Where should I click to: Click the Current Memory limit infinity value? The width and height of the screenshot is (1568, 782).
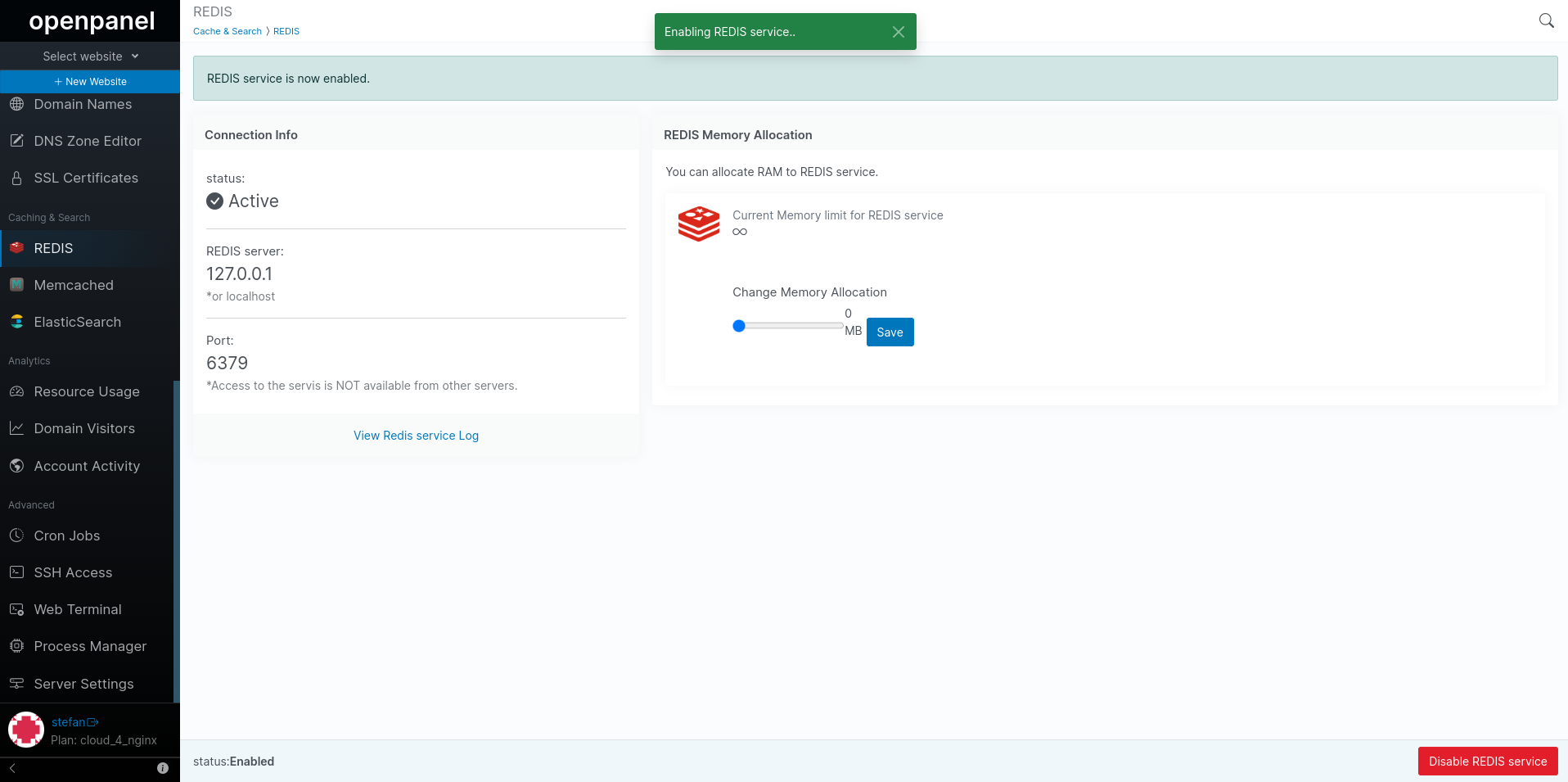(740, 232)
